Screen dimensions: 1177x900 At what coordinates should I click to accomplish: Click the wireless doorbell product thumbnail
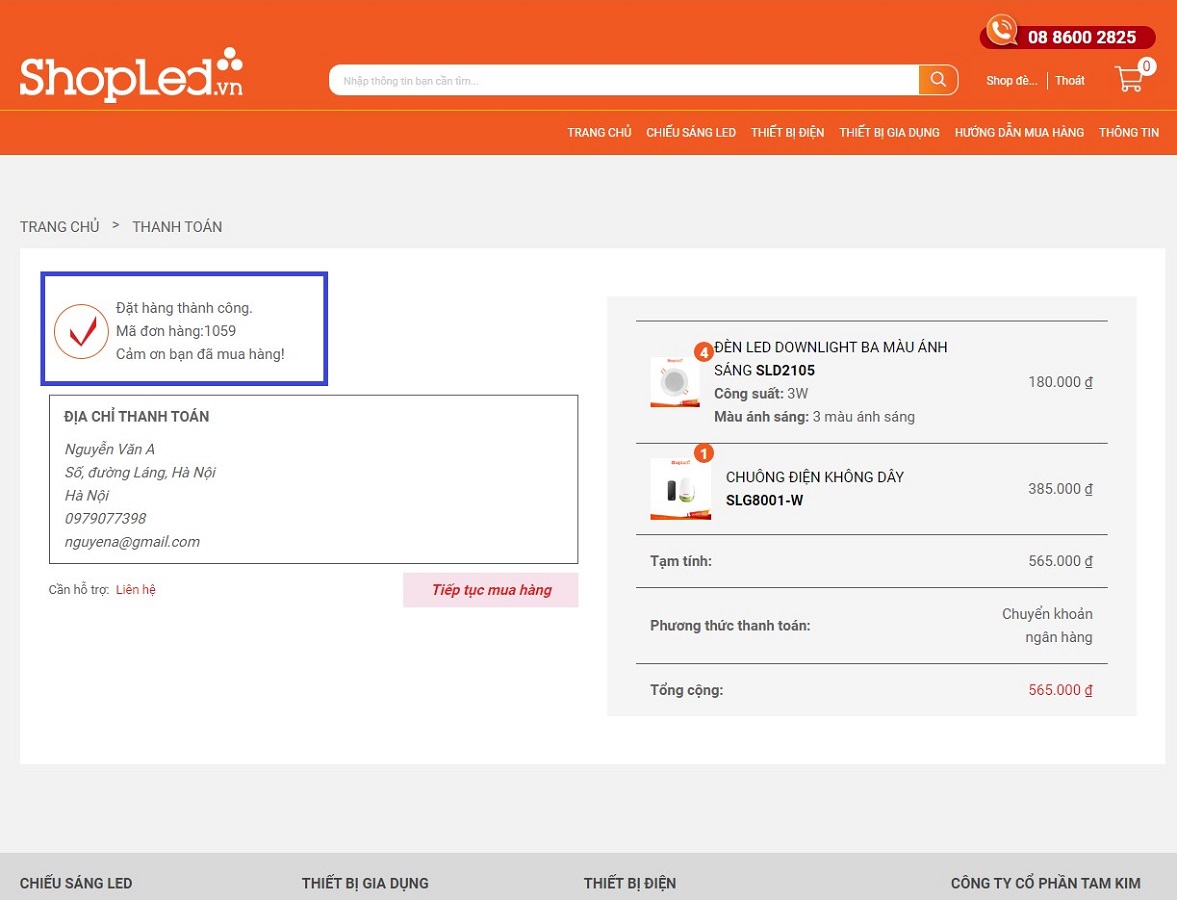(x=680, y=489)
